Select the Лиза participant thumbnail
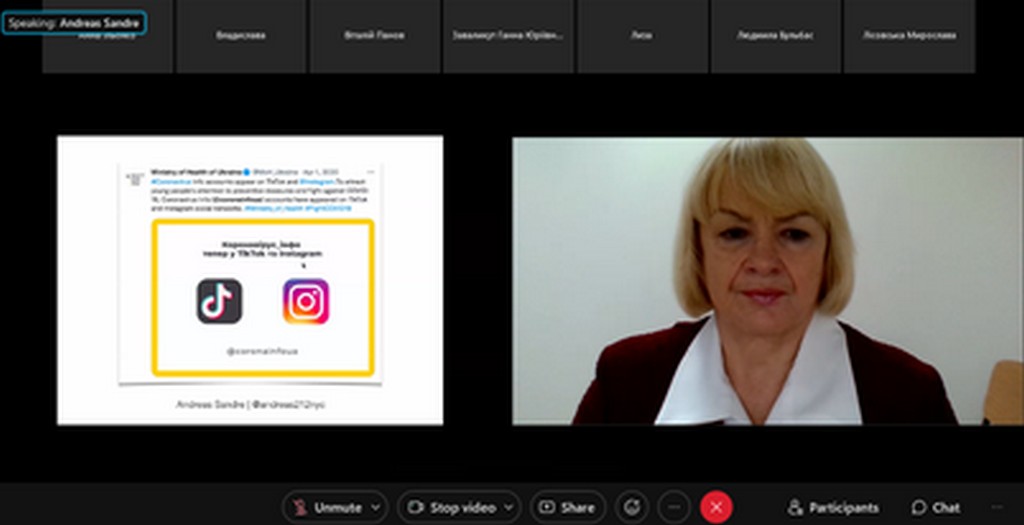This screenshot has height=525, width=1024. coord(642,37)
